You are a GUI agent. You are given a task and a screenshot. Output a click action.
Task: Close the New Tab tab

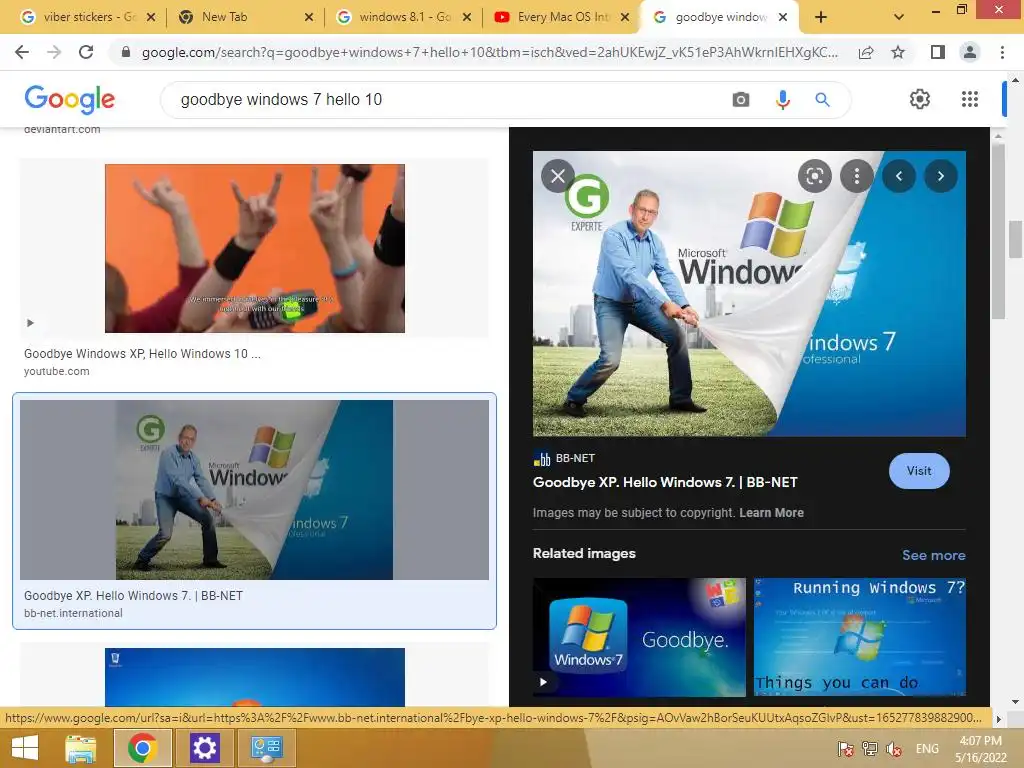309,17
